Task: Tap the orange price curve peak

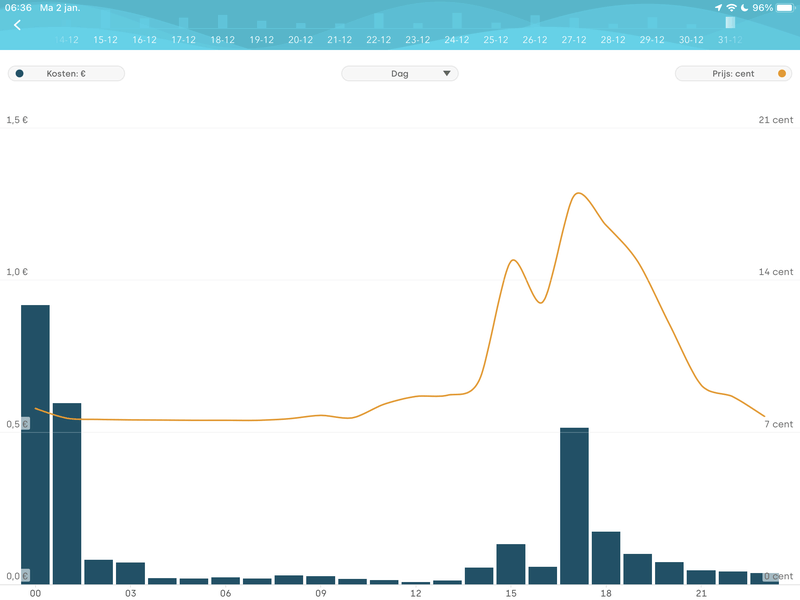Action: coord(578,193)
